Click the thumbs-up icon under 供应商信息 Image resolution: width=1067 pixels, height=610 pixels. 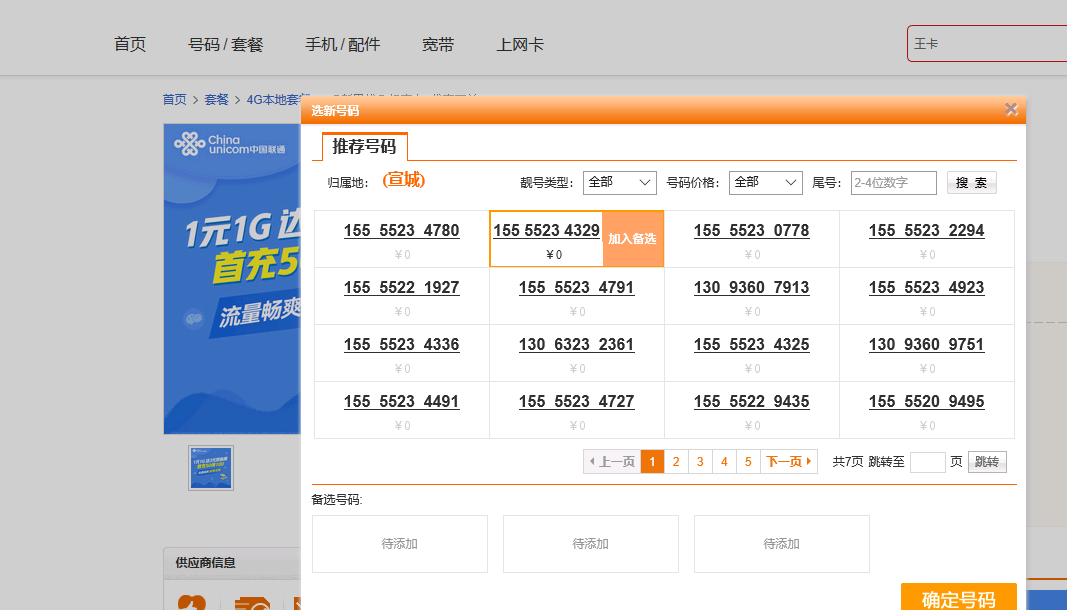[192, 604]
